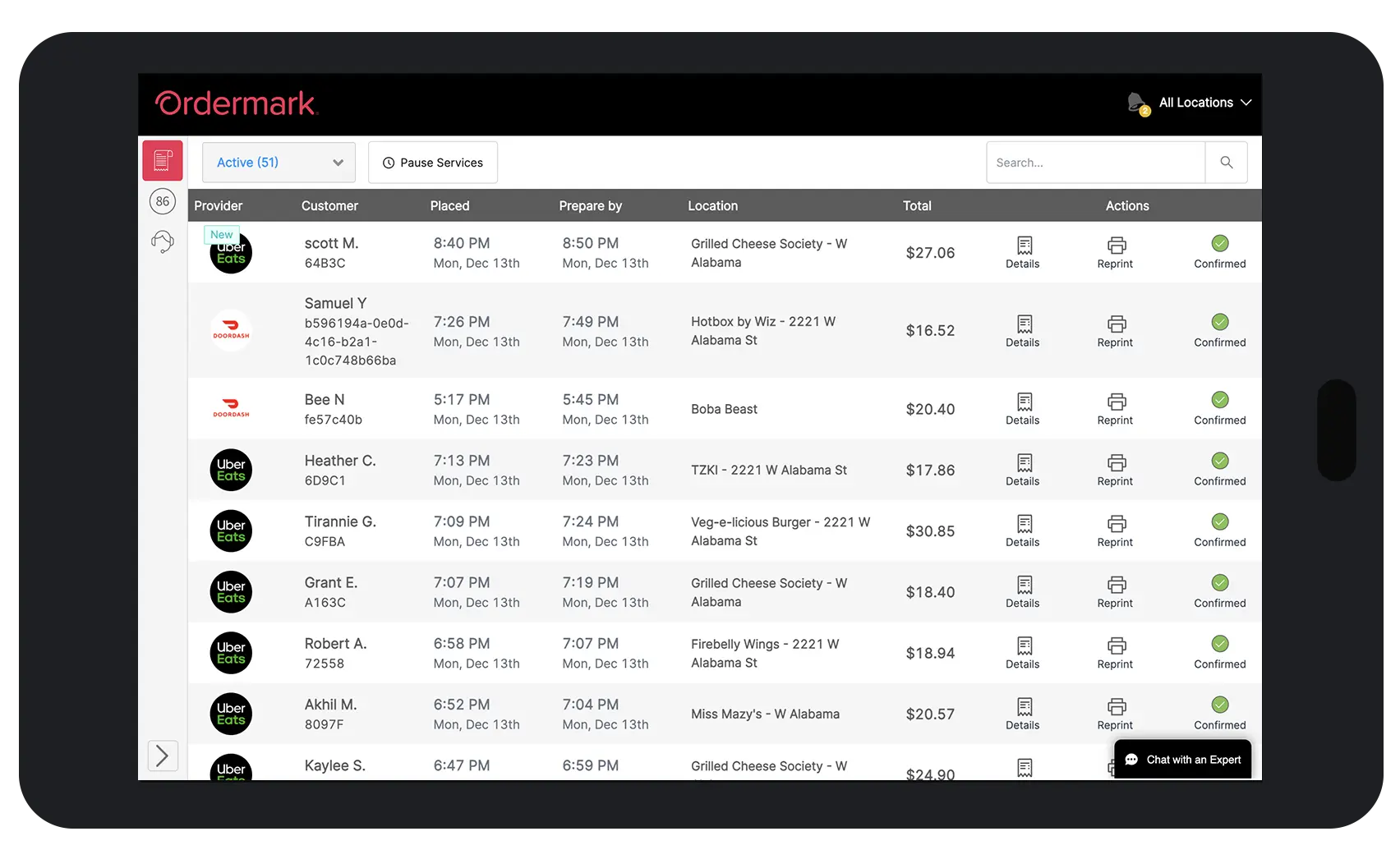Click the Location column header
Viewport: 1400px width, 859px height.
tap(712, 206)
